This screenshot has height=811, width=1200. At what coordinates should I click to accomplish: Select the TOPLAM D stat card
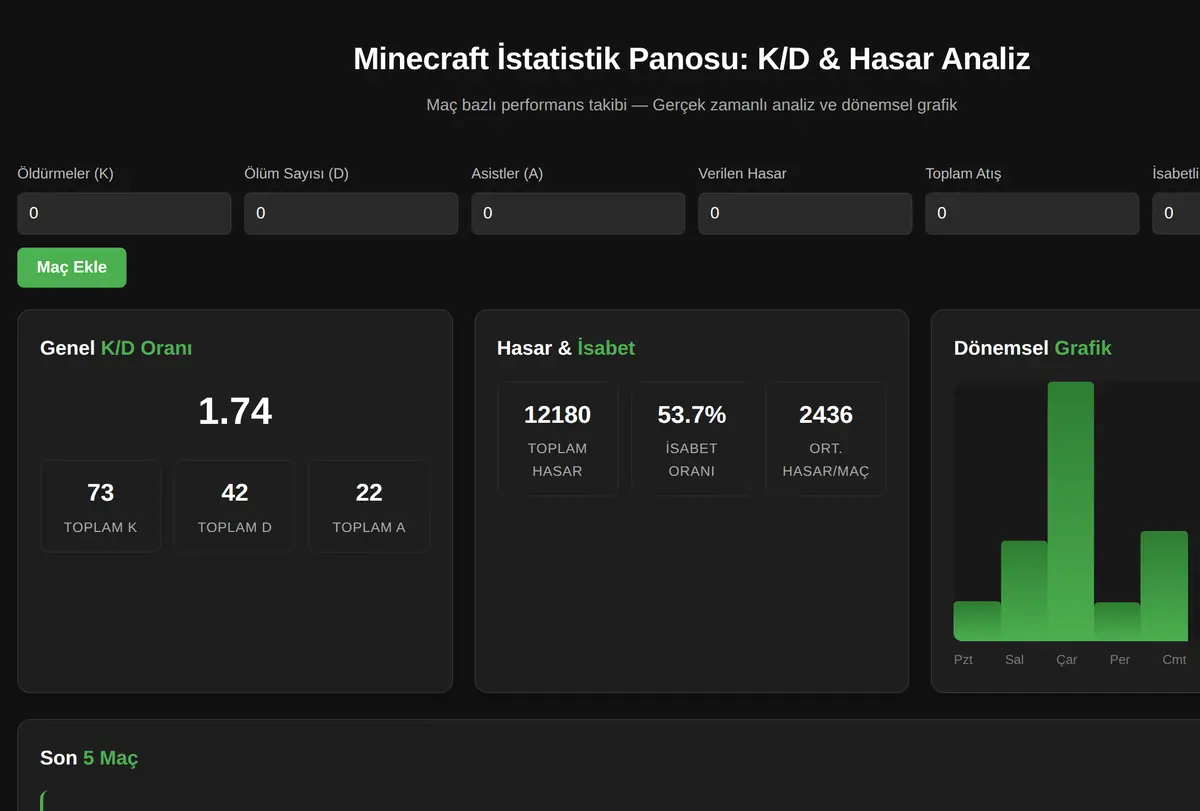(235, 506)
